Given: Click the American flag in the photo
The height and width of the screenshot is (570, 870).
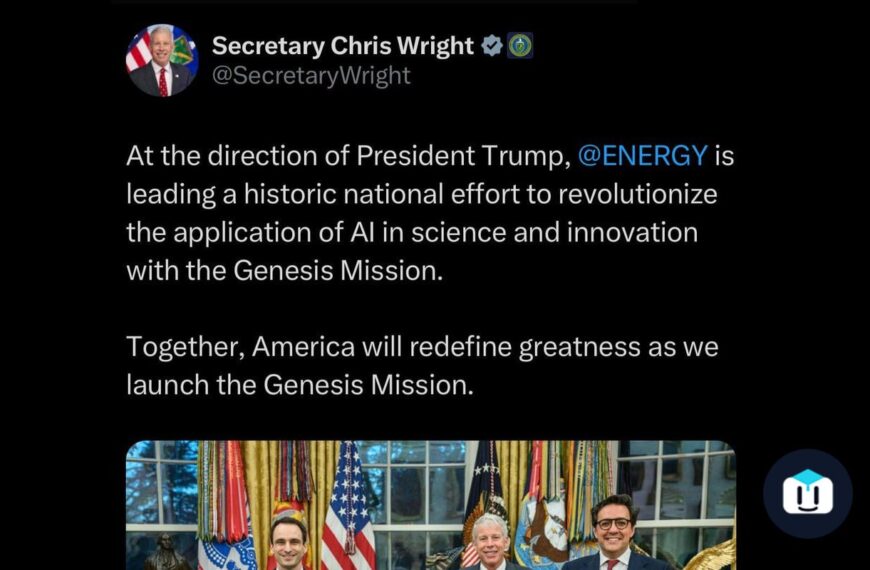Looking at the screenshot, I should coord(347,505).
